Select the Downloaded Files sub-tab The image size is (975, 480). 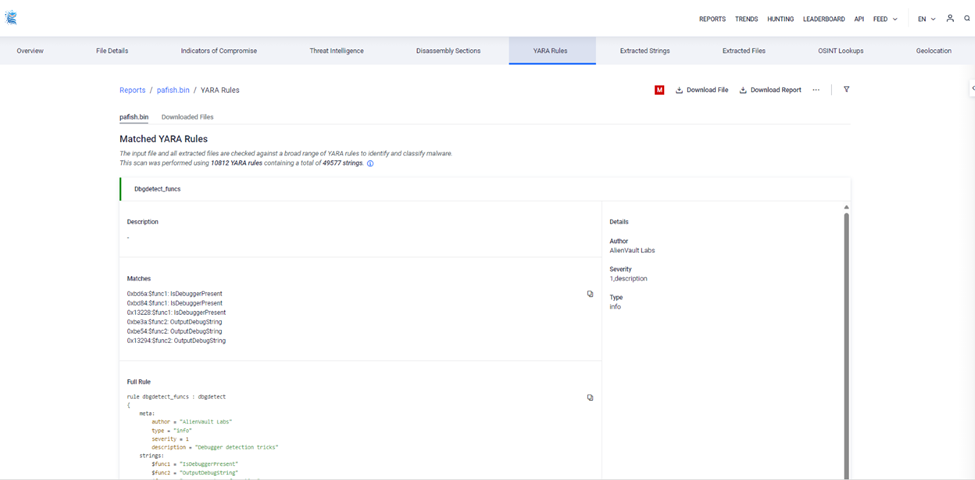click(187, 117)
